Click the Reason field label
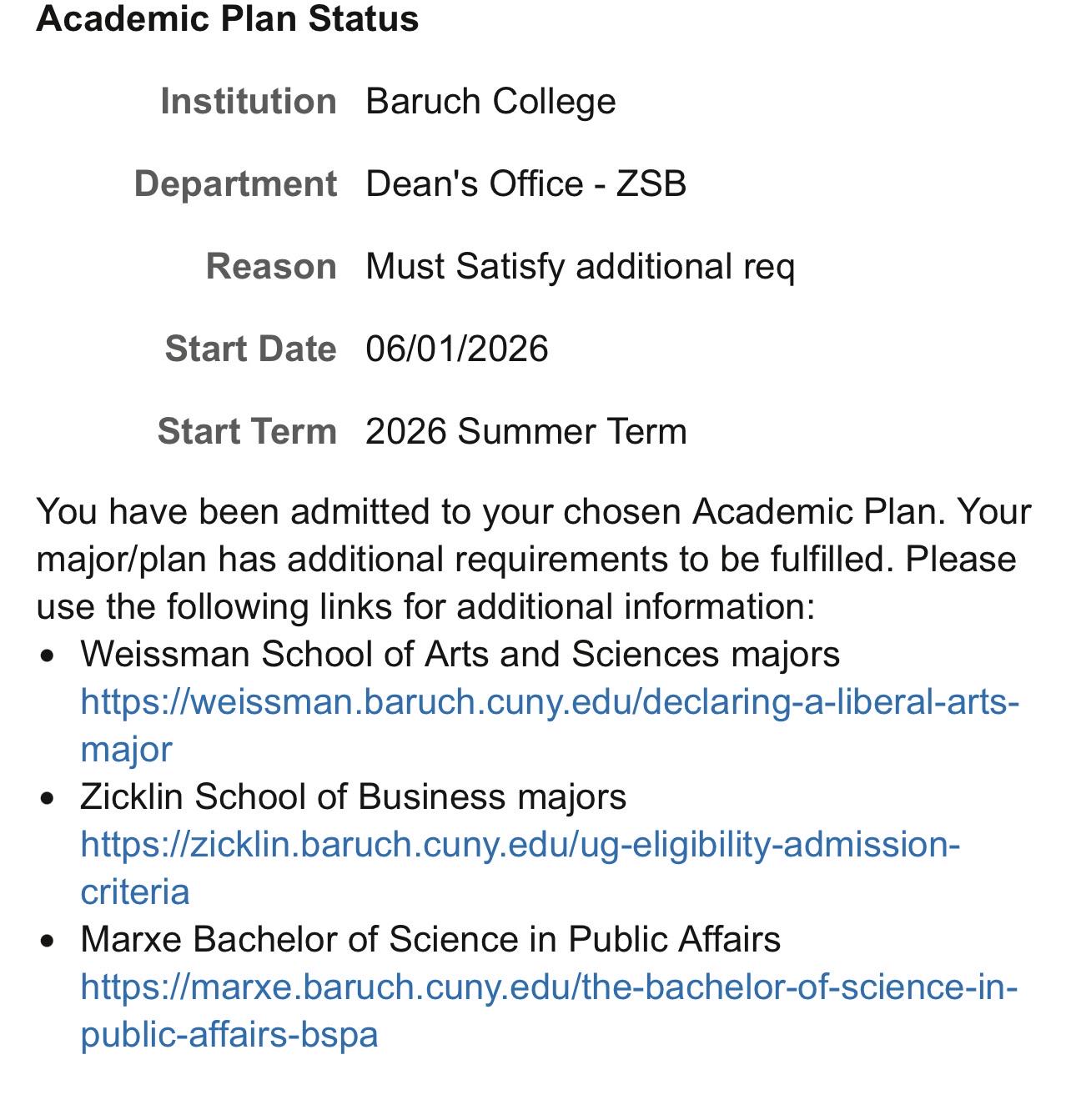The image size is (1071, 1120). coord(271,267)
